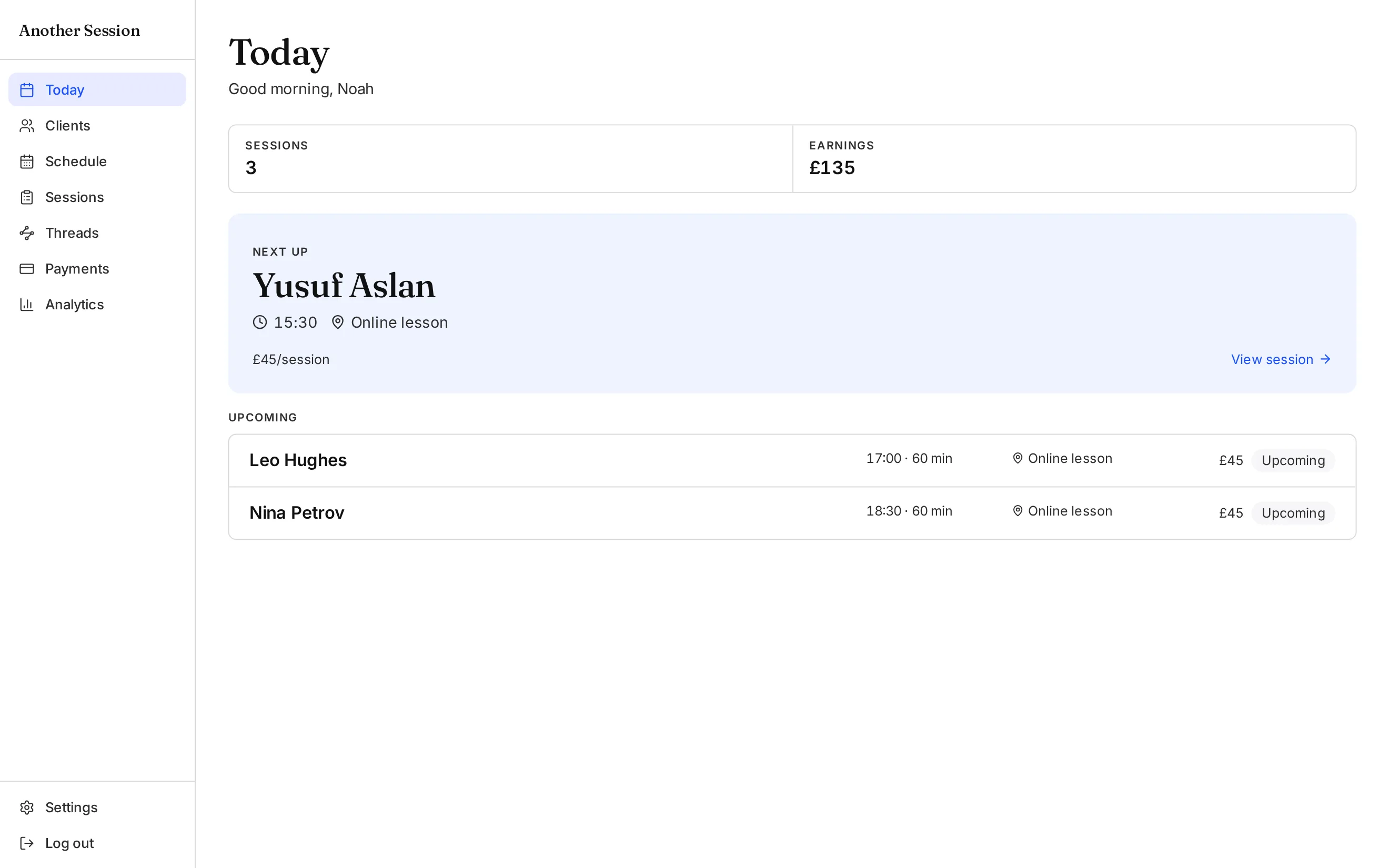Follow the View session link
Screen dimensions: 1389x868
click(1281, 359)
